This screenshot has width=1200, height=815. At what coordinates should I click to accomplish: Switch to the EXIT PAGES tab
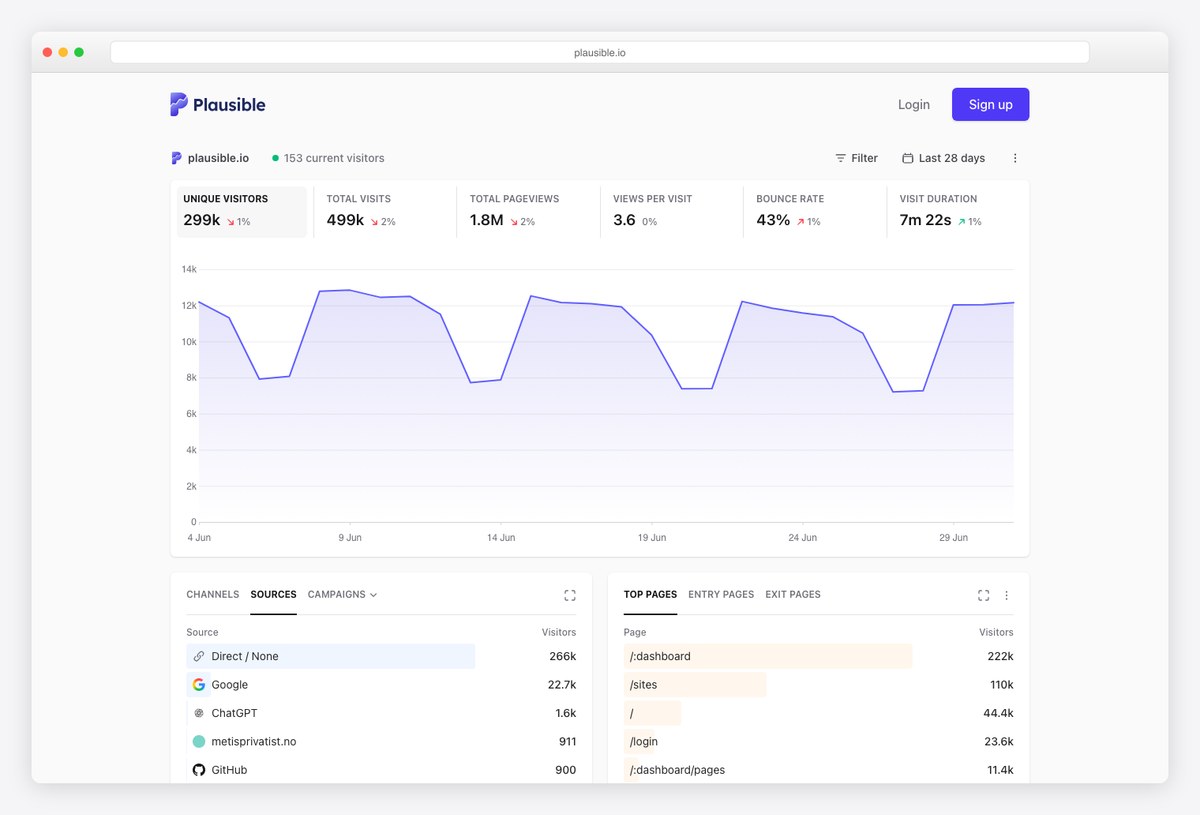pyautogui.click(x=793, y=594)
